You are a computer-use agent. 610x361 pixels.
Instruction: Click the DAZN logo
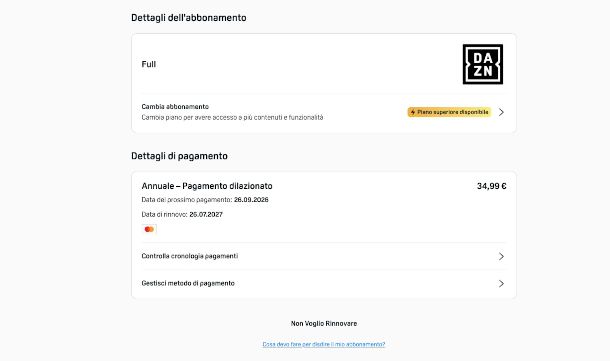point(482,64)
